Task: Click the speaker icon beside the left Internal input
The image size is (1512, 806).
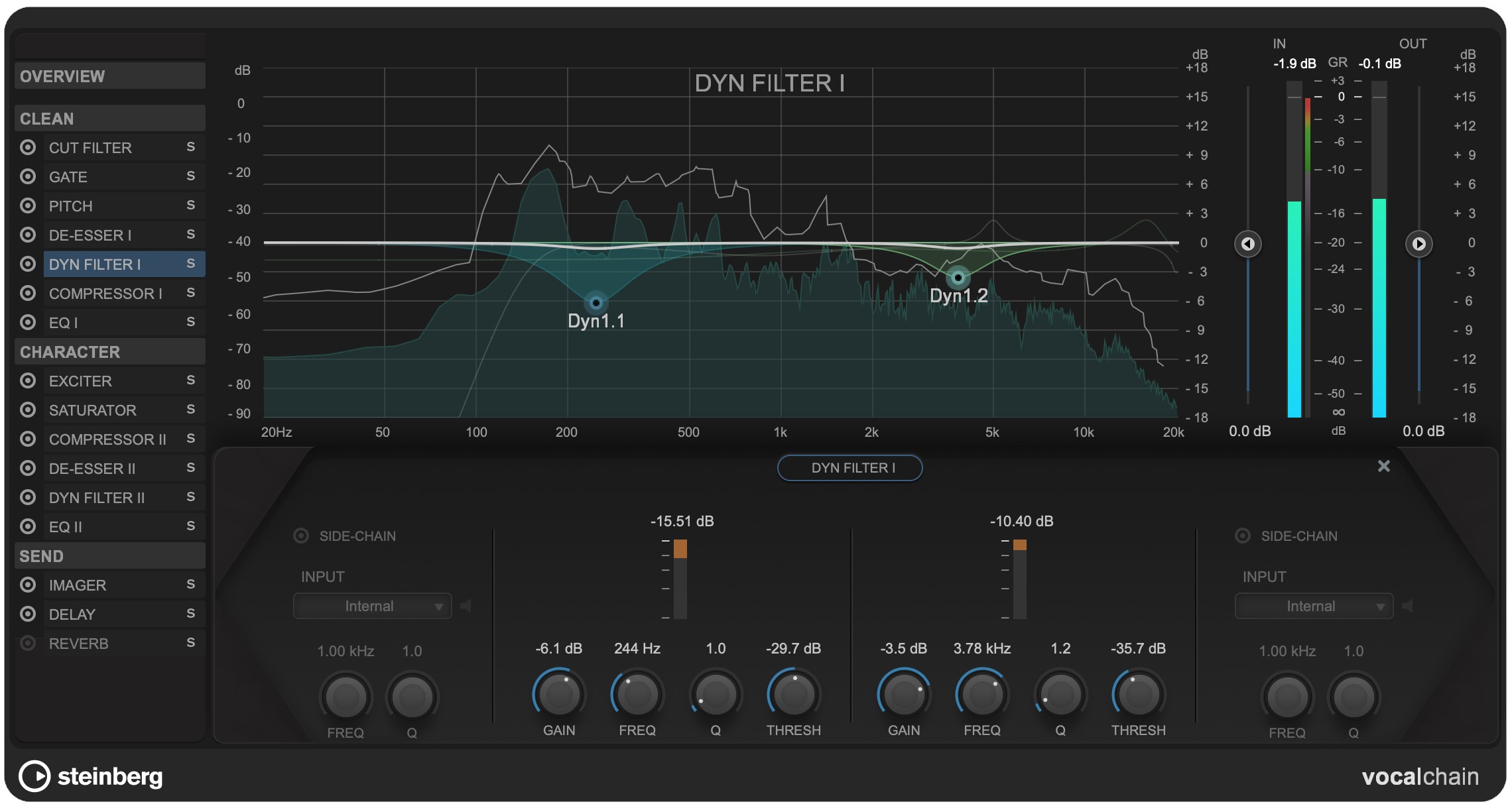Action: 466,605
